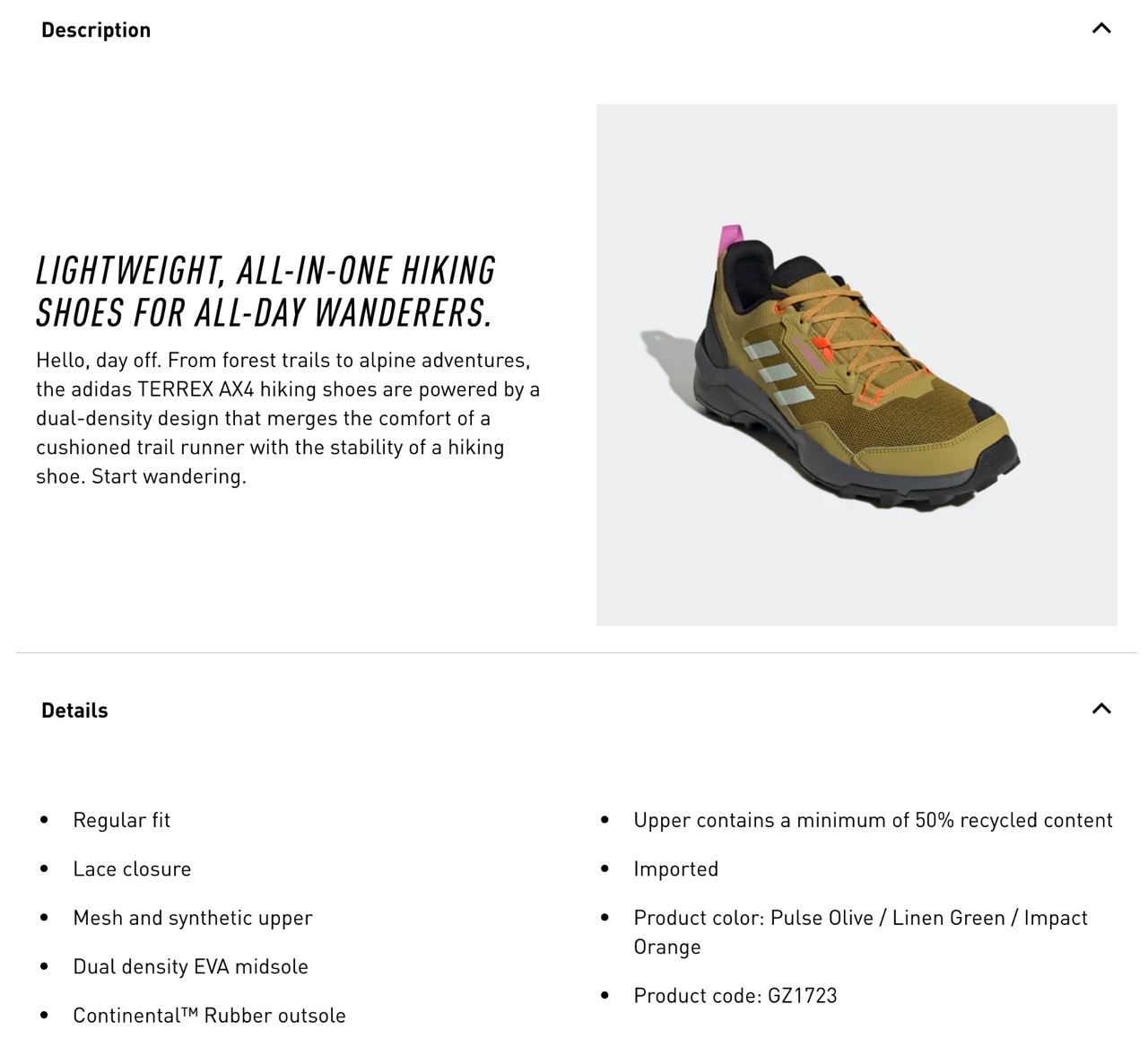Click the pink heel tab on the shoe
The width and height of the screenshot is (1148, 1047).
[x=733, y=240]
